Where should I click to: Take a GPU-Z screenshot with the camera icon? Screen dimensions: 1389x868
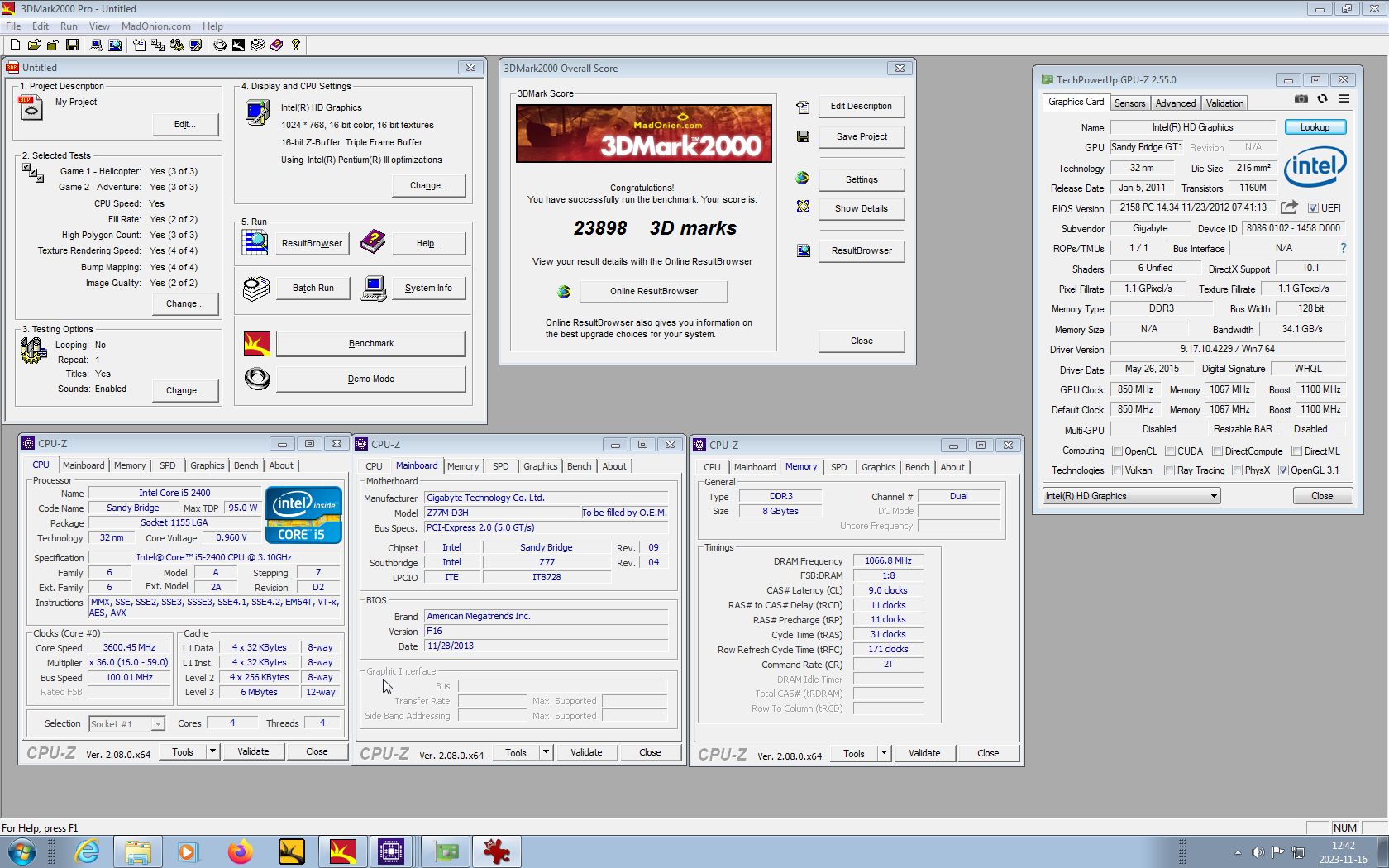pos(1301,98)
